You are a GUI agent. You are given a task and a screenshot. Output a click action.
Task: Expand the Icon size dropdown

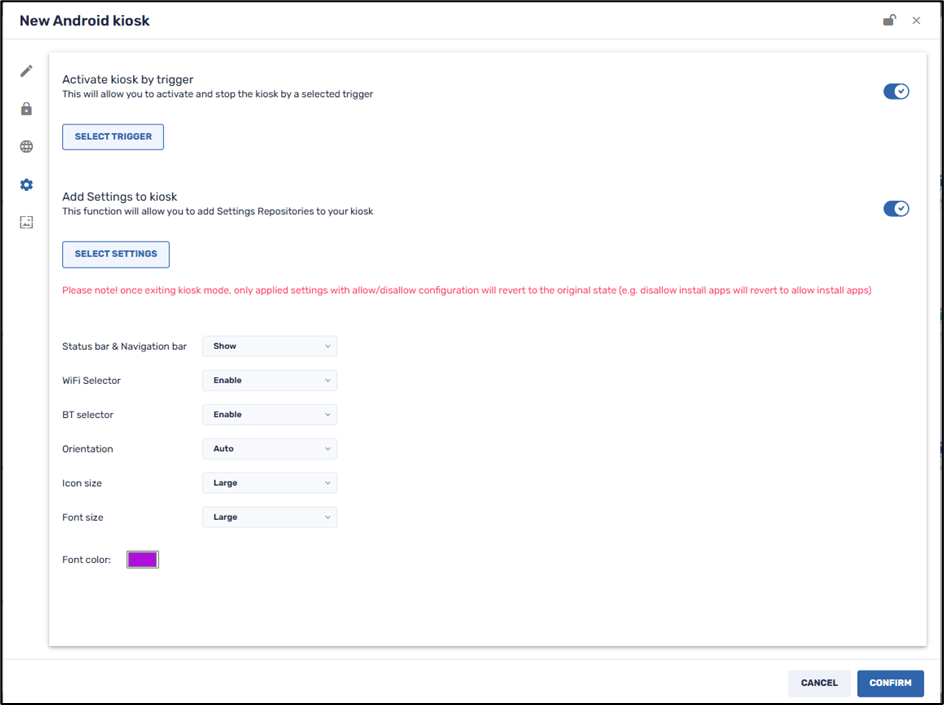click(269, 483)
